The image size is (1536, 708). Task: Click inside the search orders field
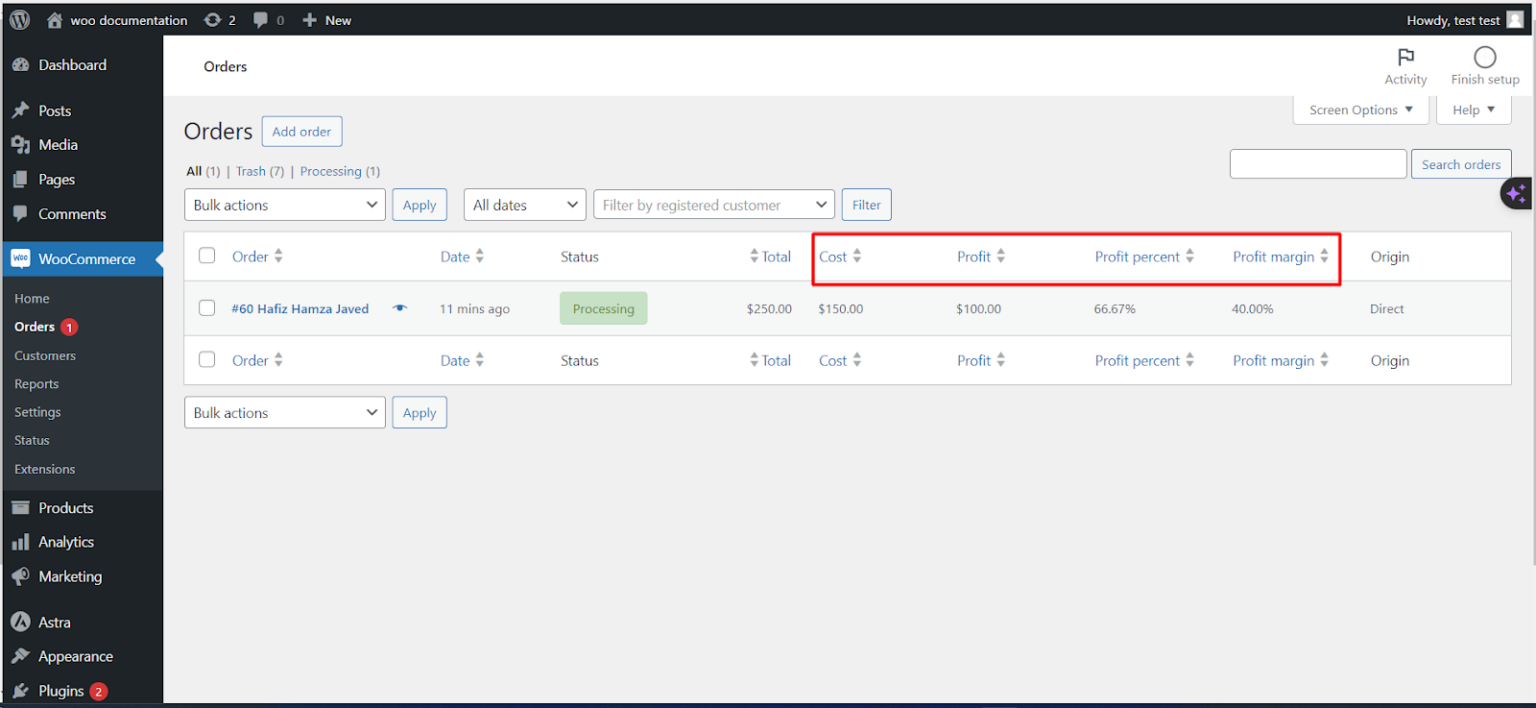(1318, 163)
